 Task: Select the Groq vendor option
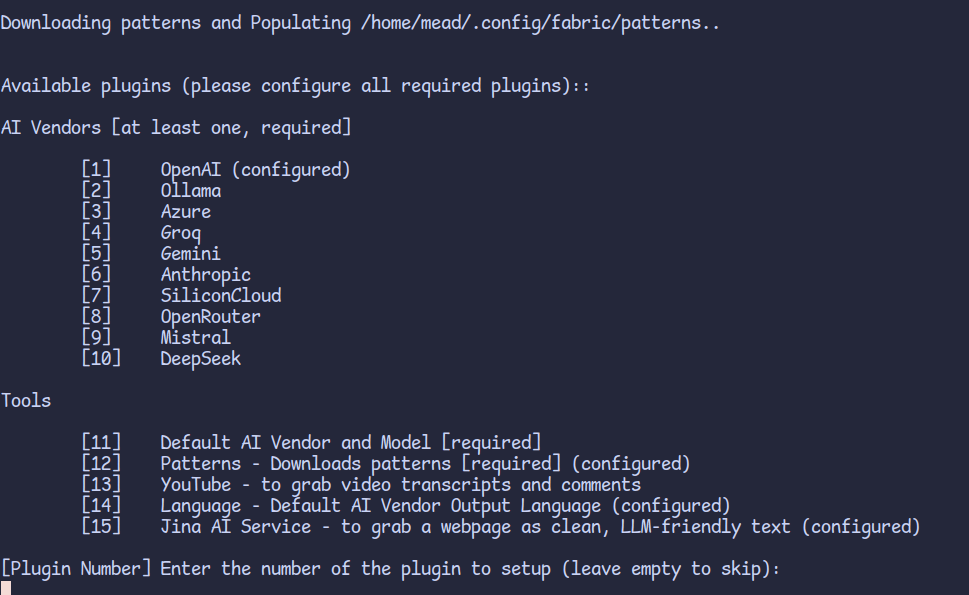click(x=142, y=232)
